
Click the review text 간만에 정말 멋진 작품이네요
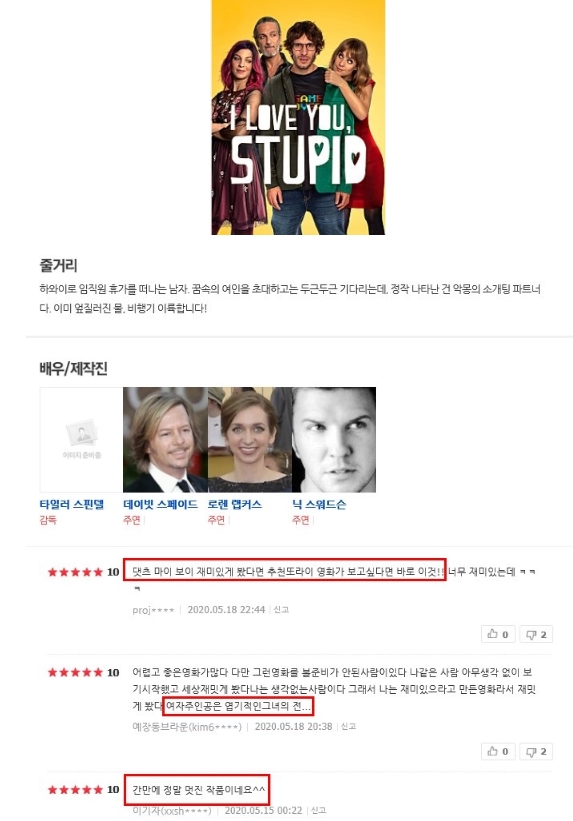click(x=199, y=790)
